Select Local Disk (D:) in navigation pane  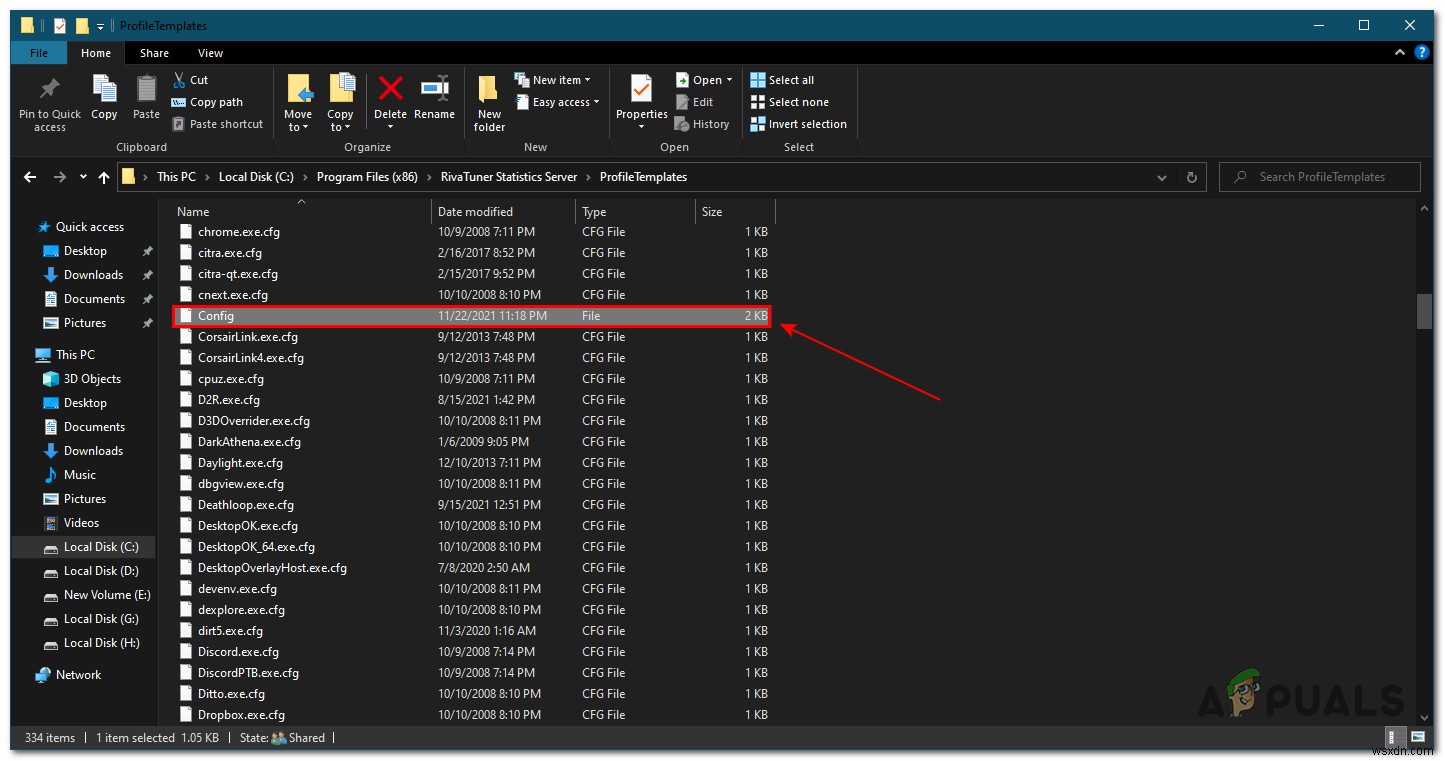(x=100, y=571)
